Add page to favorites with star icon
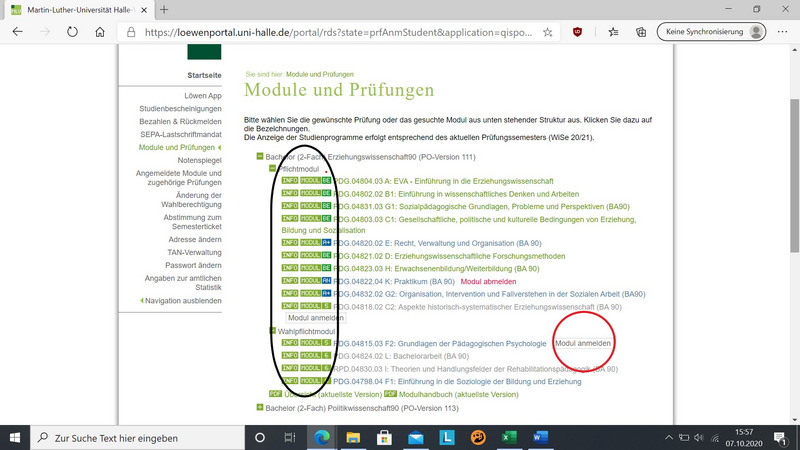 (x=548, y=32)
